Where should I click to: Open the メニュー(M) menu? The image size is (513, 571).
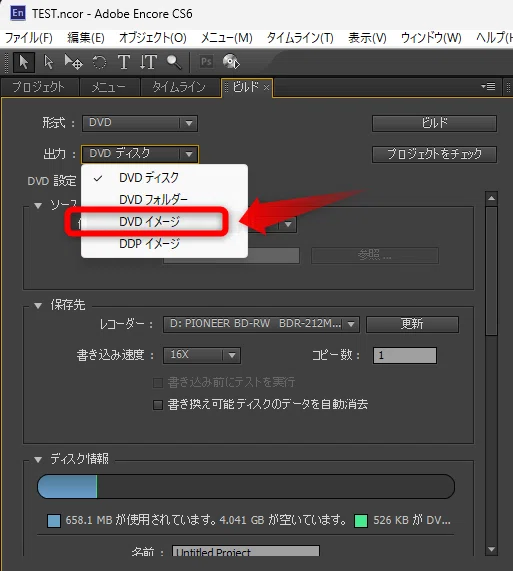coord(227,38)
